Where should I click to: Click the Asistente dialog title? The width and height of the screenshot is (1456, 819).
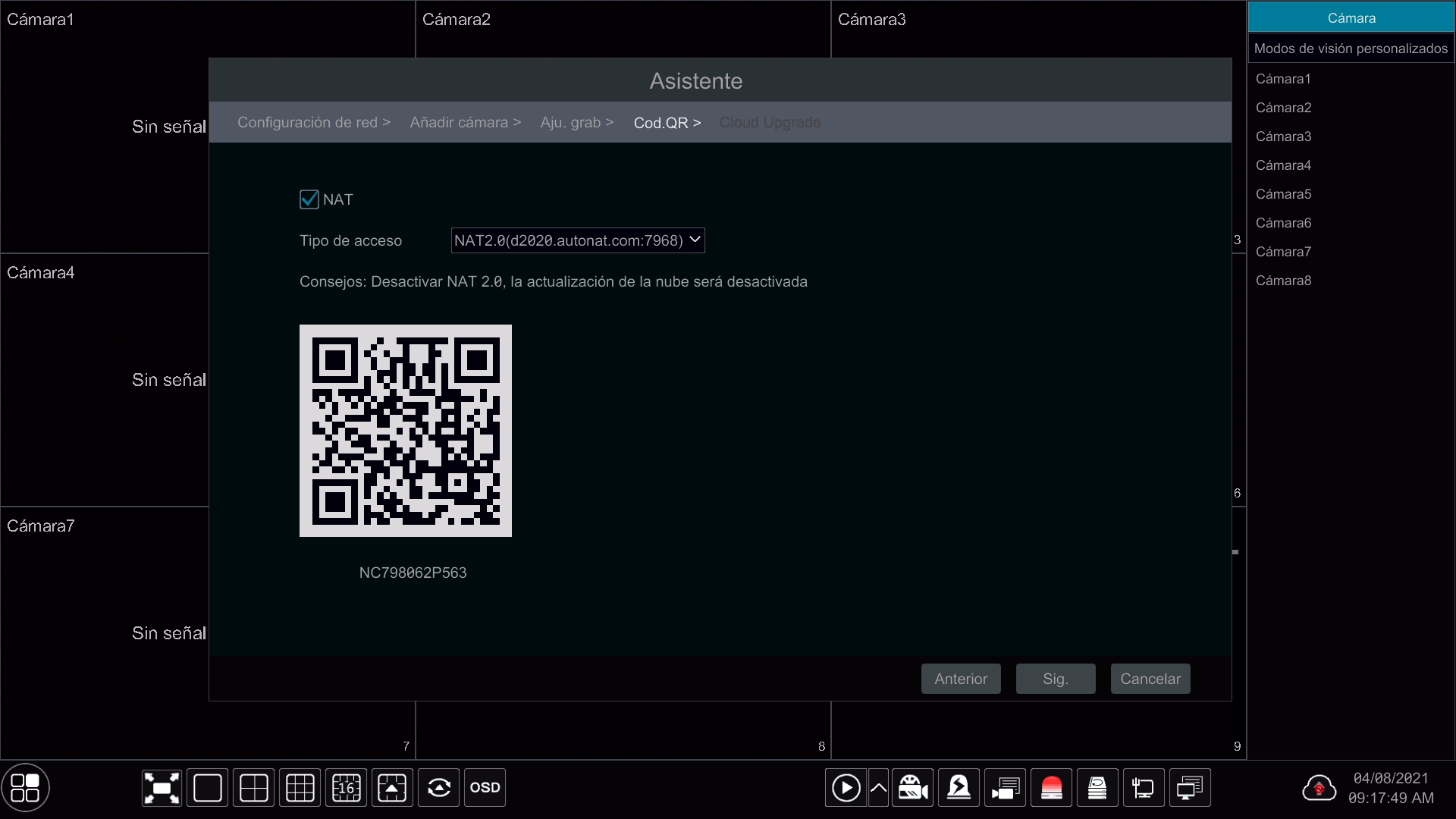696,81
